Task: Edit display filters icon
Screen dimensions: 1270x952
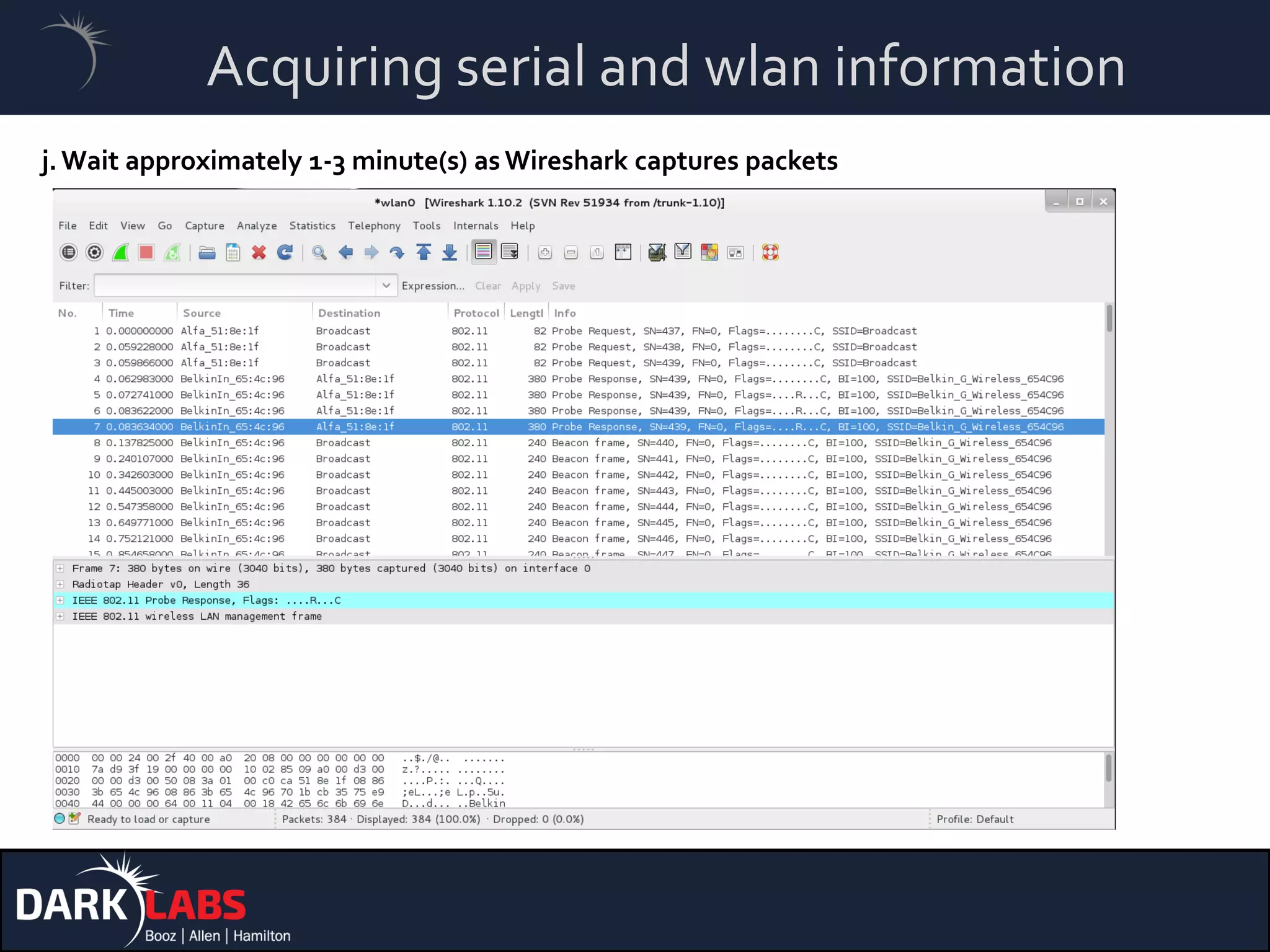Action: coord(683,252)
